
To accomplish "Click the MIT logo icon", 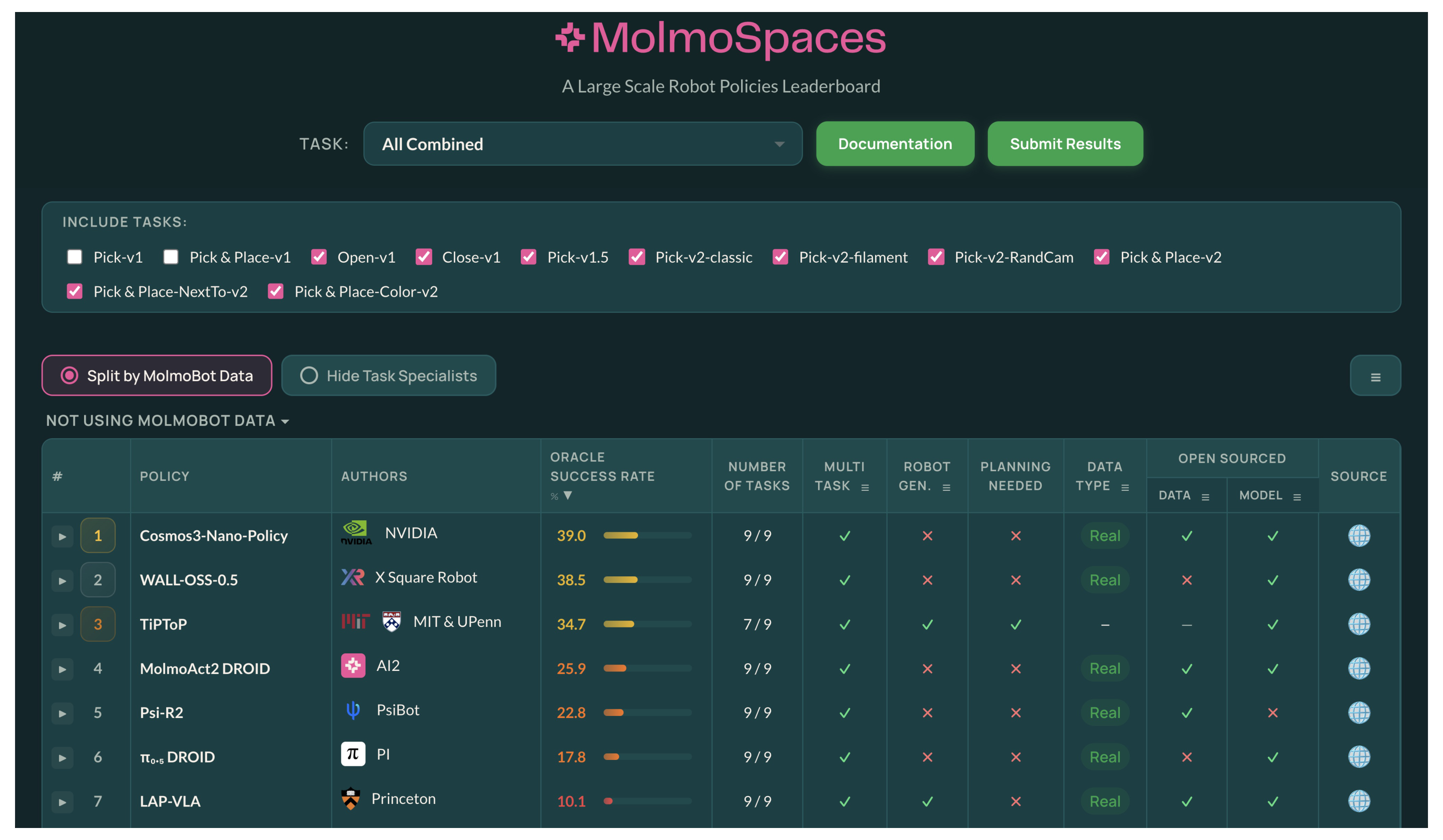I will click(356, 621).
